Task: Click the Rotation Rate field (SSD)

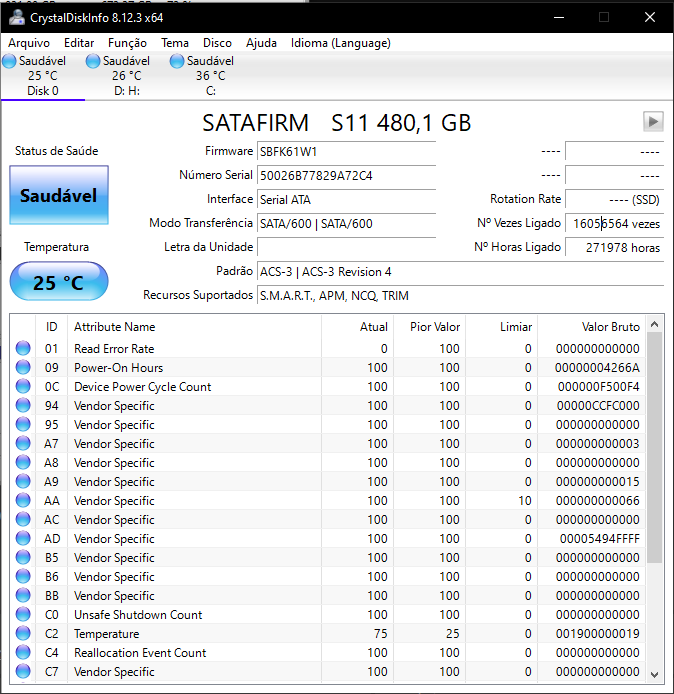Action: click(x=615, y=200)
